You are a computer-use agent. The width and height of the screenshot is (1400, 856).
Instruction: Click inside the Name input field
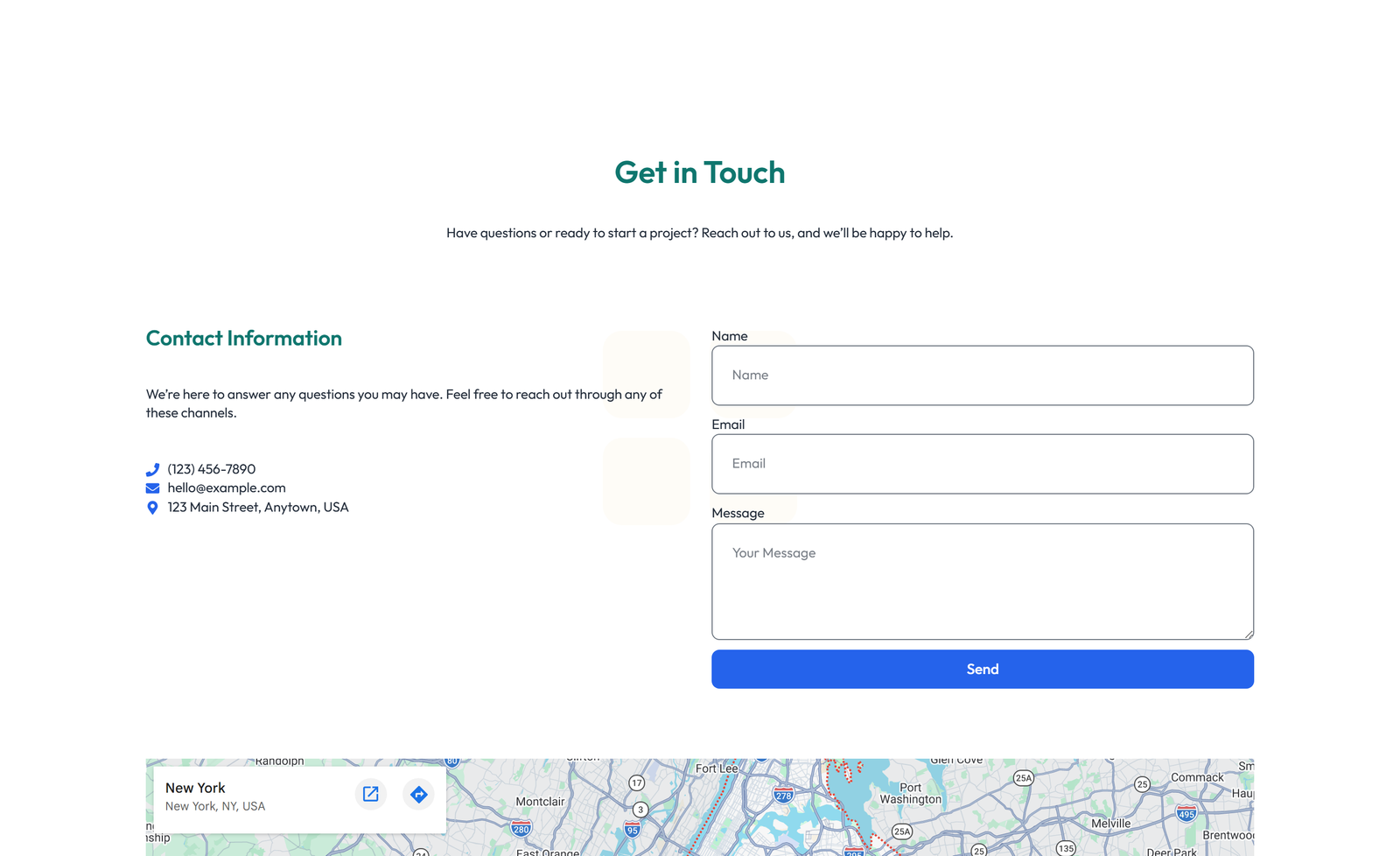pyautogui.click(x=983, y=375)
